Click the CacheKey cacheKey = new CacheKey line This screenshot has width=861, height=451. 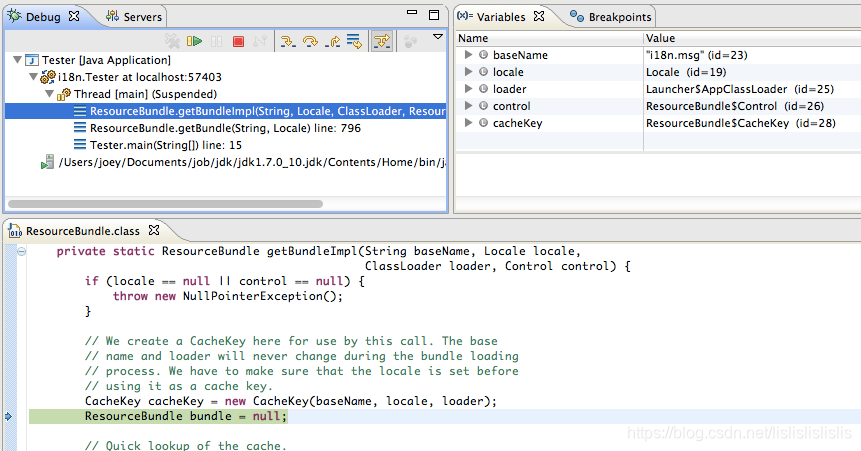290,401
